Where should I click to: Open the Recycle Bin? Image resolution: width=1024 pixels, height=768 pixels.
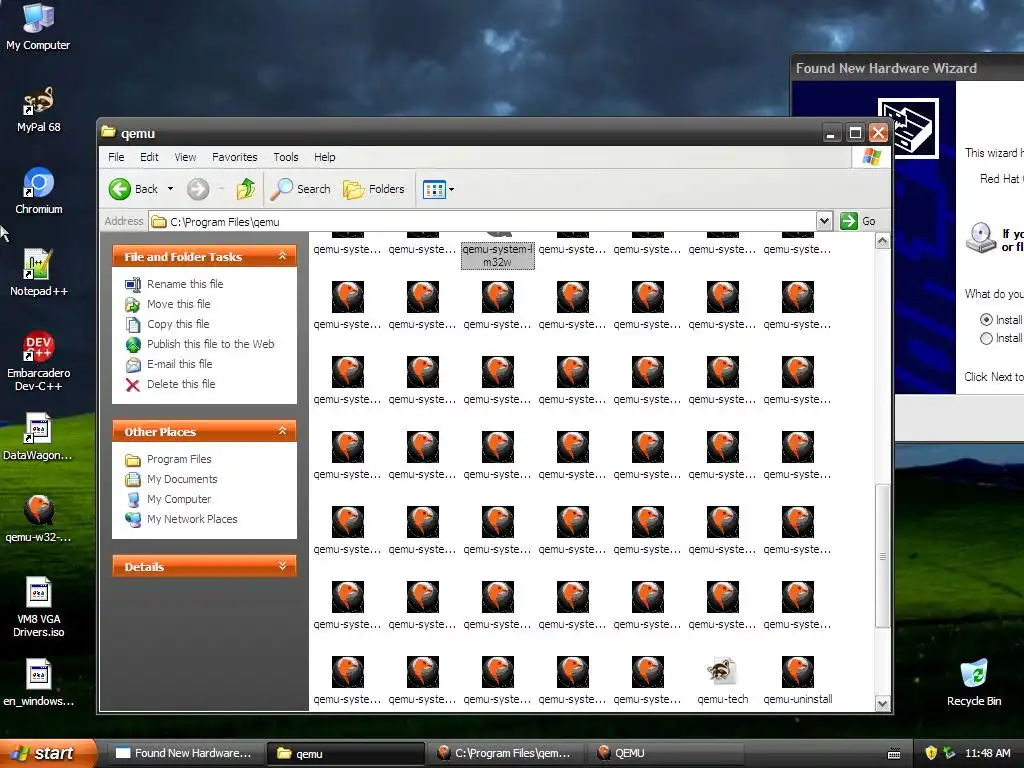coord(973,683)
